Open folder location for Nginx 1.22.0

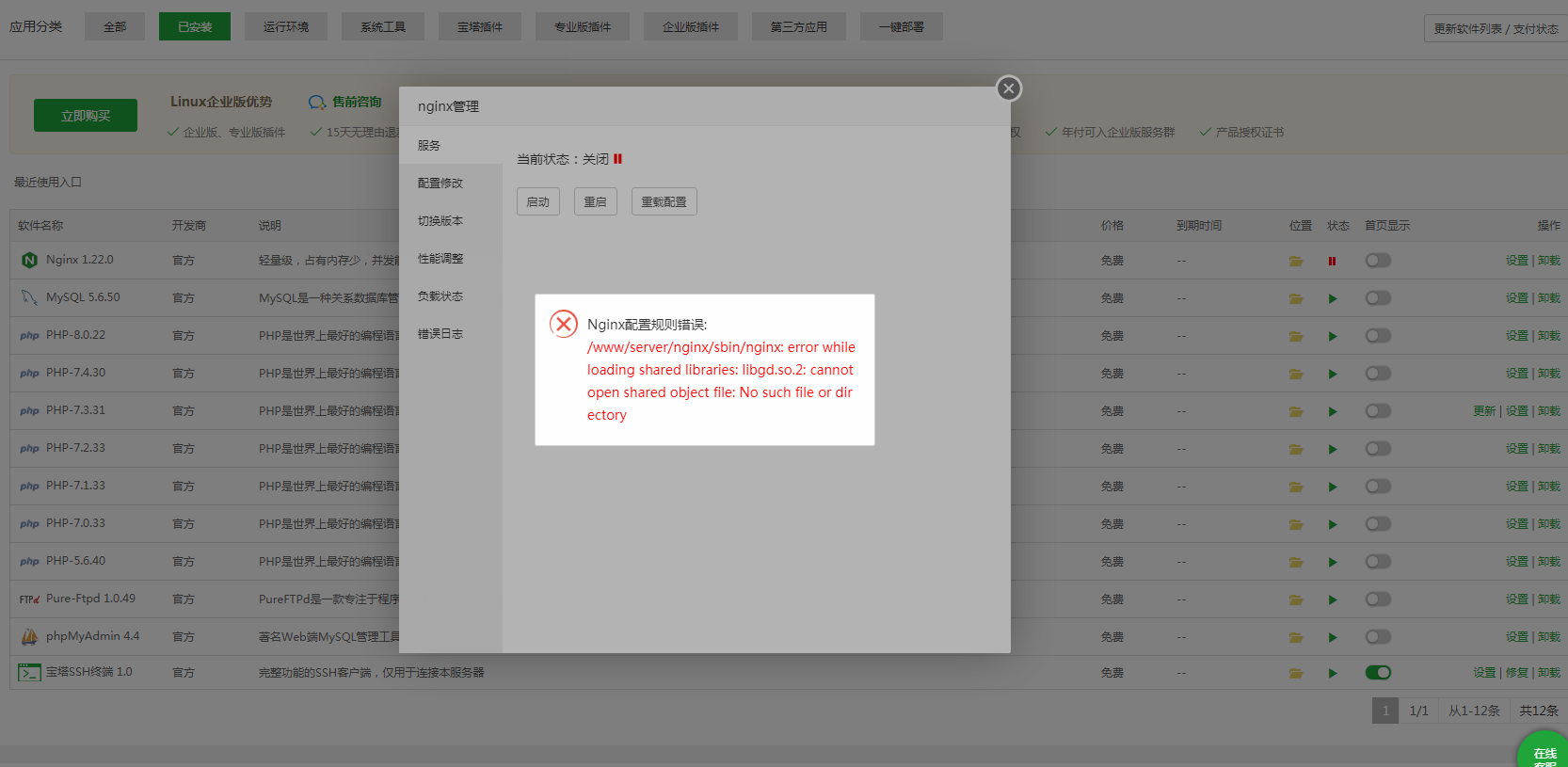click(1296, 261)
